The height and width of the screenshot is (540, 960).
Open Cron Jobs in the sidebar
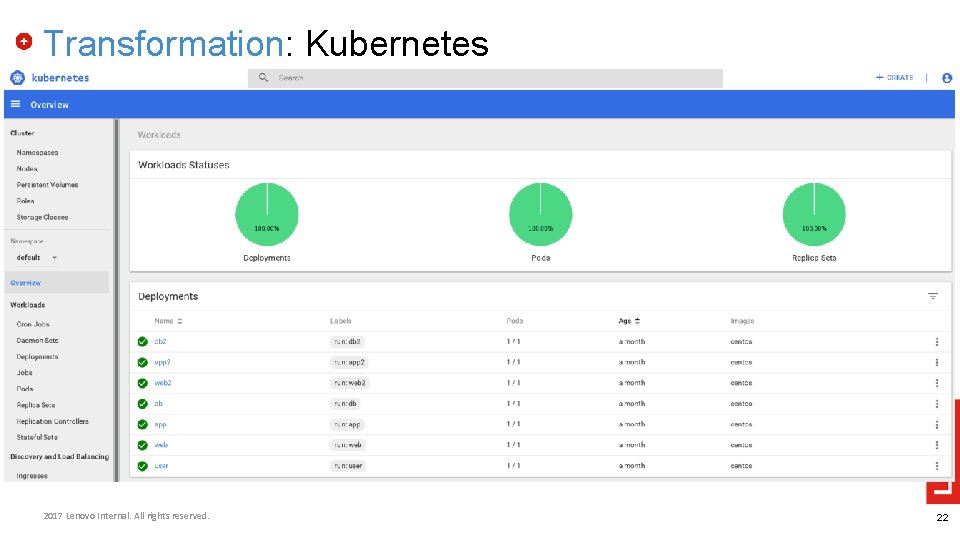[x=33, y=324]
